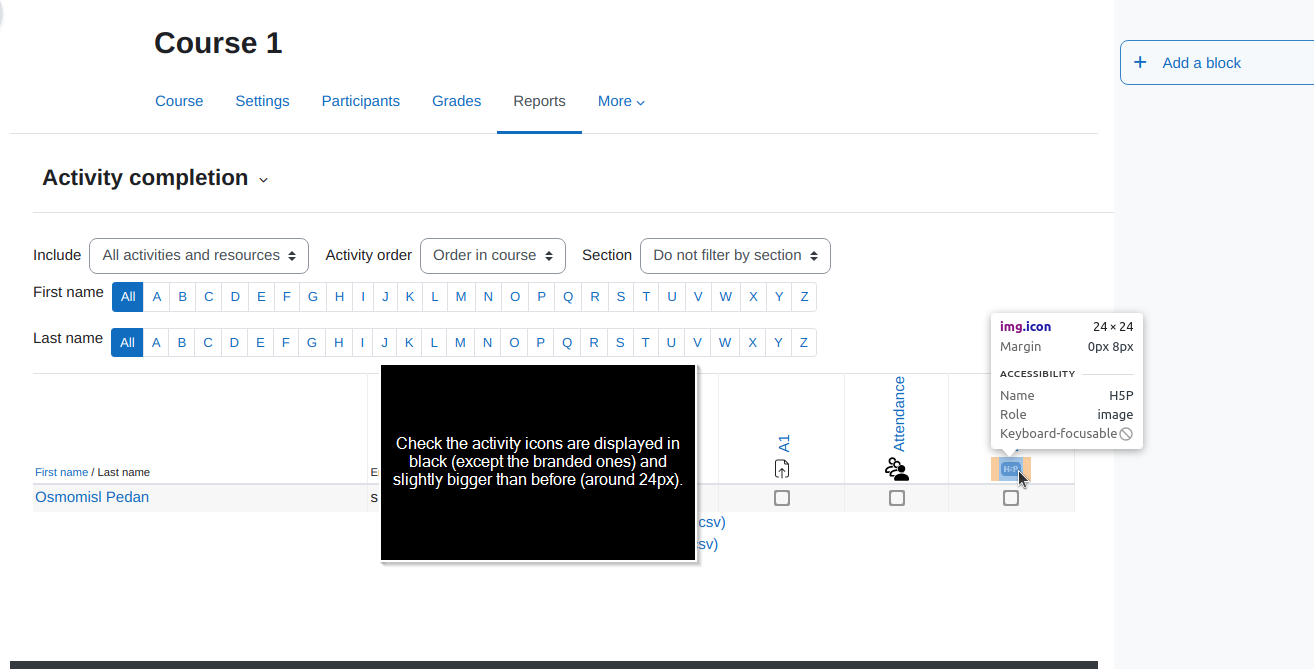The width and height of the screenshot is (1314, 669).
Task: Switch to the Settings tab
Action: click(262, 101)
